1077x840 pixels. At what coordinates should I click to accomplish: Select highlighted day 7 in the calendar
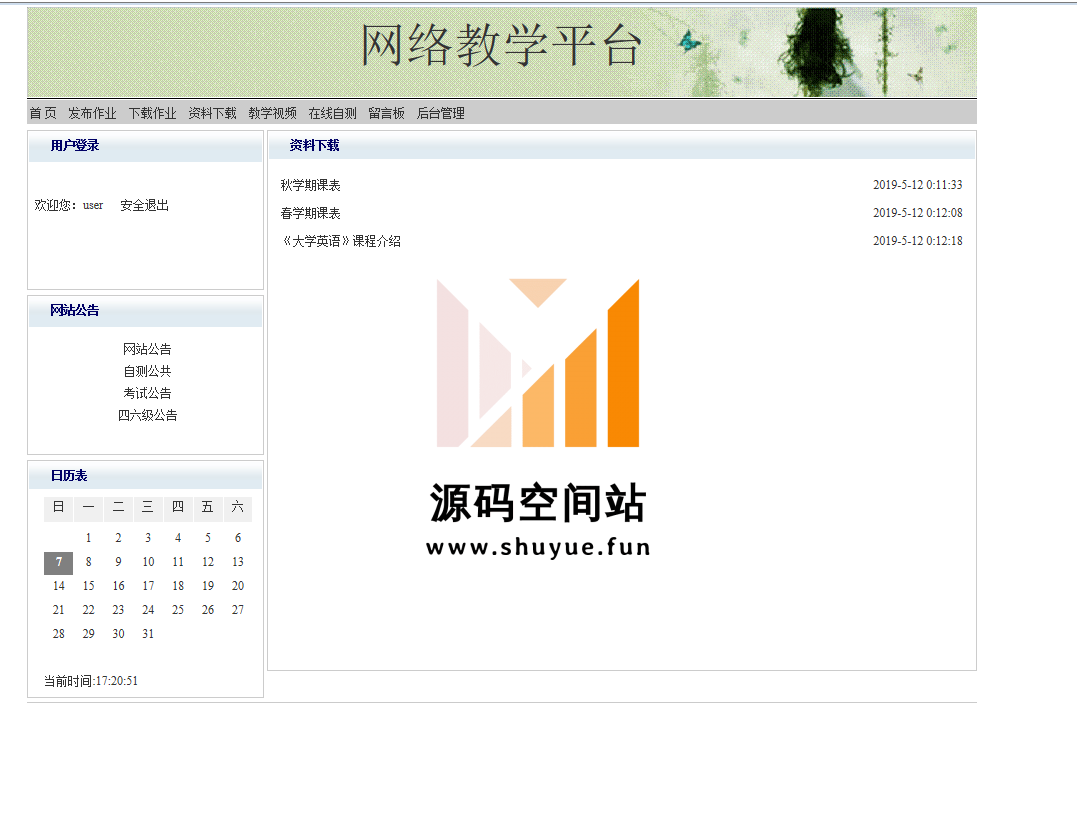click(x=58, y=563)
